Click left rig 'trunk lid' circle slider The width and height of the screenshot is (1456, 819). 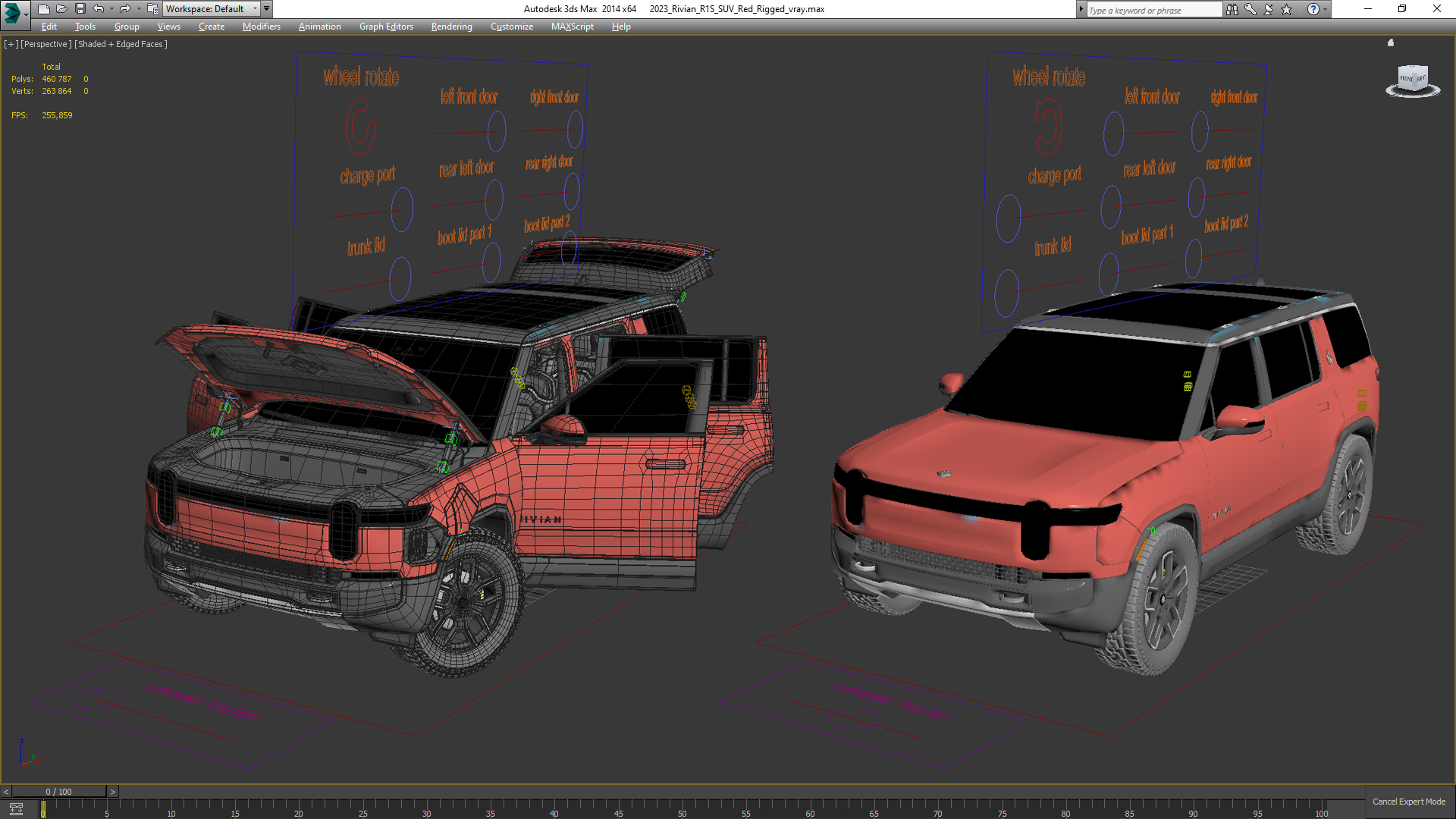pos(400,278)
